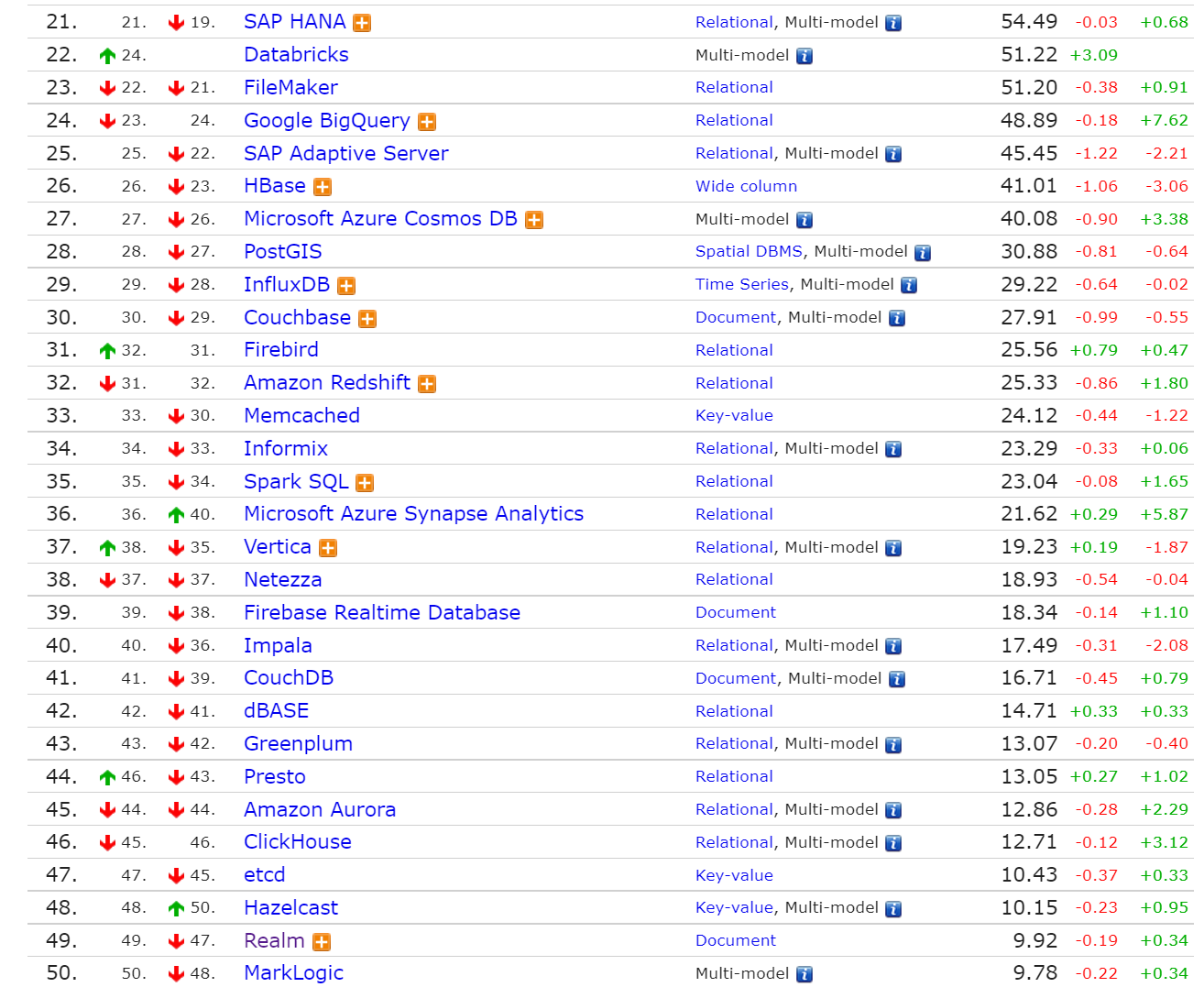1204x987 pixels.
Task: Open the PostGIS link
Action: (283, 252)
